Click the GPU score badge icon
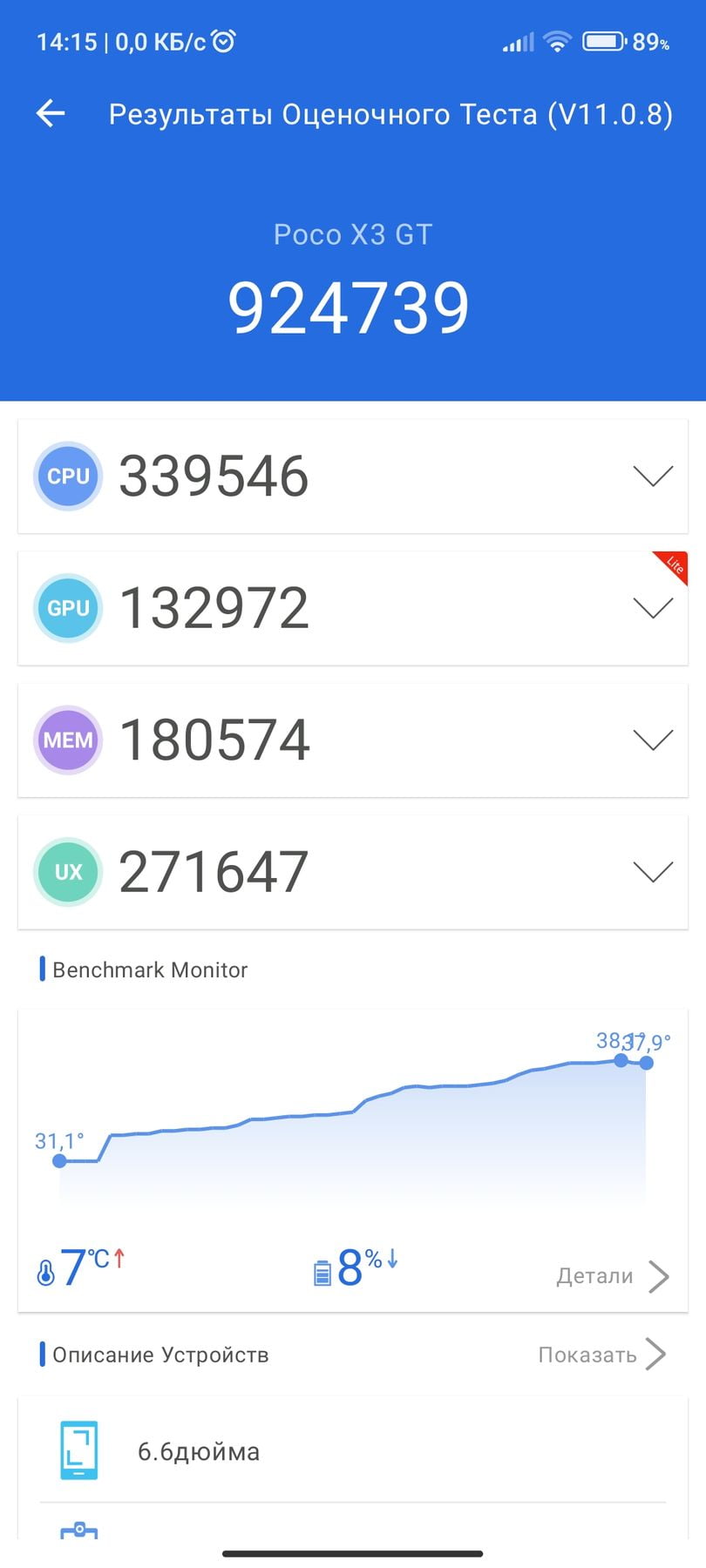Viewport: 706px width, 1568px height. [68, 608]
